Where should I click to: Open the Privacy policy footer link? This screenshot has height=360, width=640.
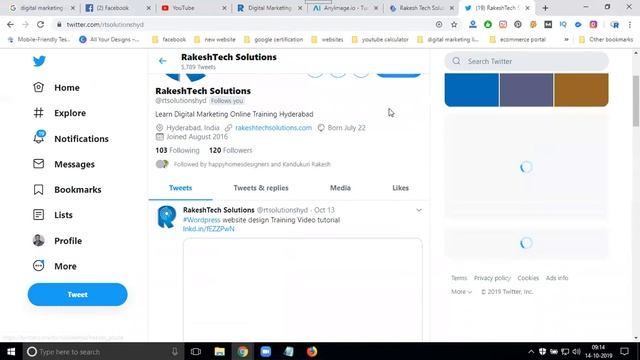(492, 278)
